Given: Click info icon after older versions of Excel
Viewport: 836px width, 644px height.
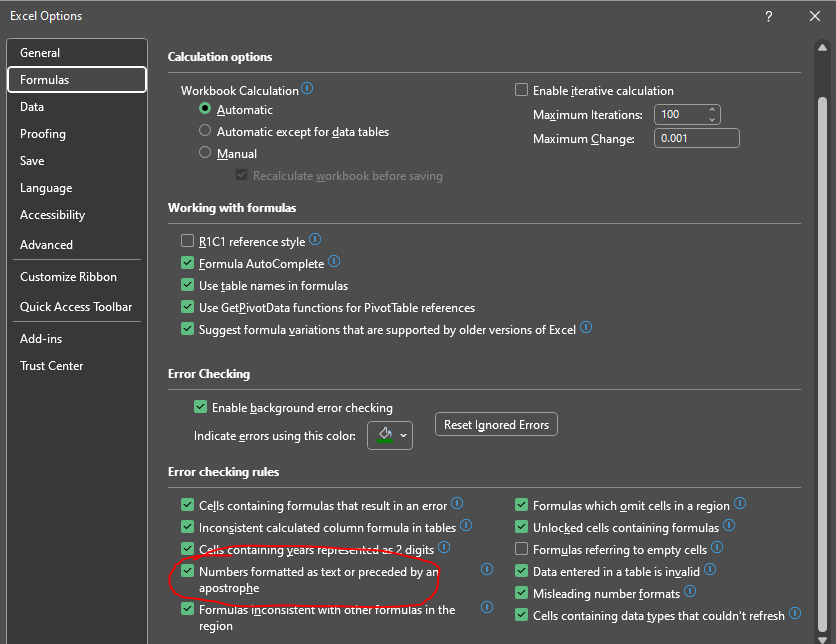Looking at the screenshot, I should [586, 327].
